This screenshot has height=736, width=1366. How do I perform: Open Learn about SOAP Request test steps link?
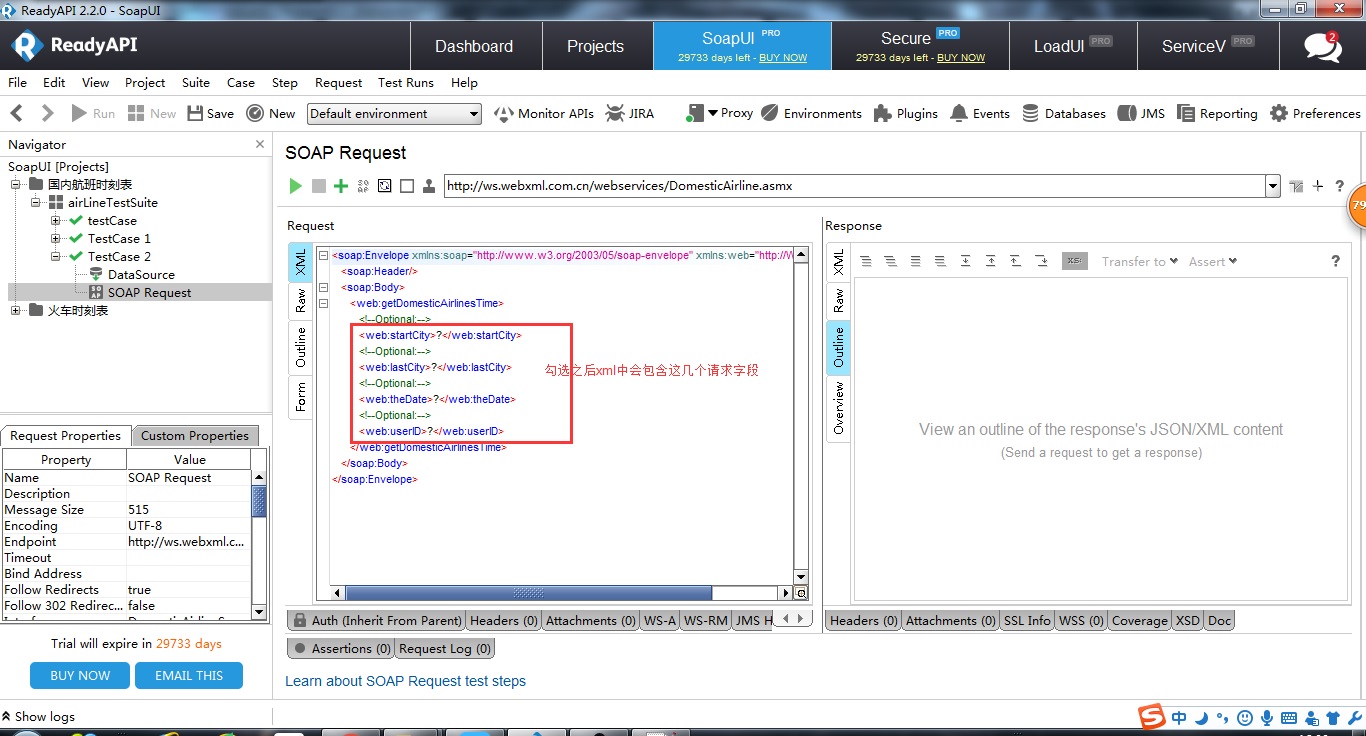tap(405, 681)
